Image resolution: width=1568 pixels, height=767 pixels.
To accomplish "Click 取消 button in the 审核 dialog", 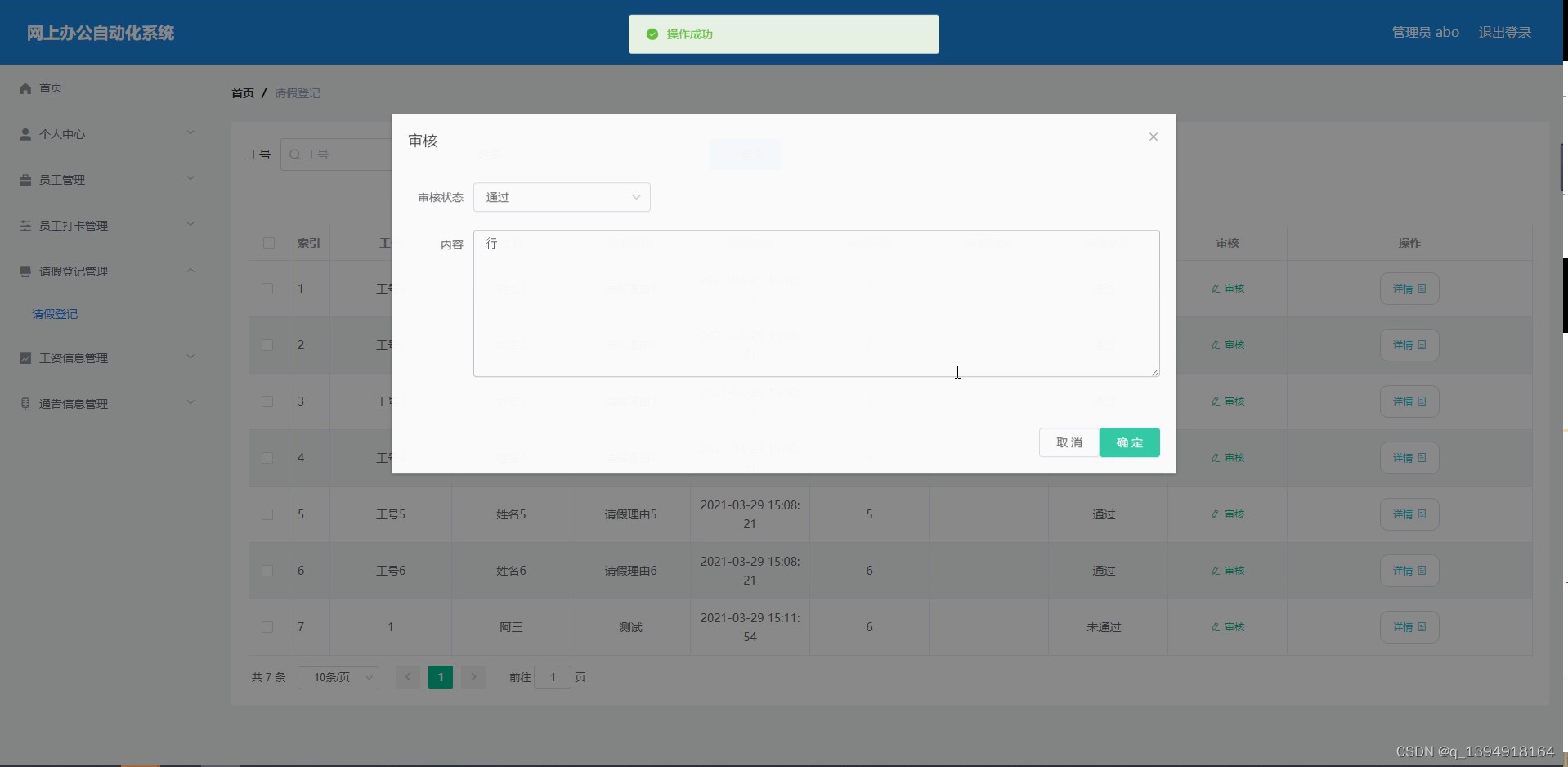I will click(x=1069, y=442).
